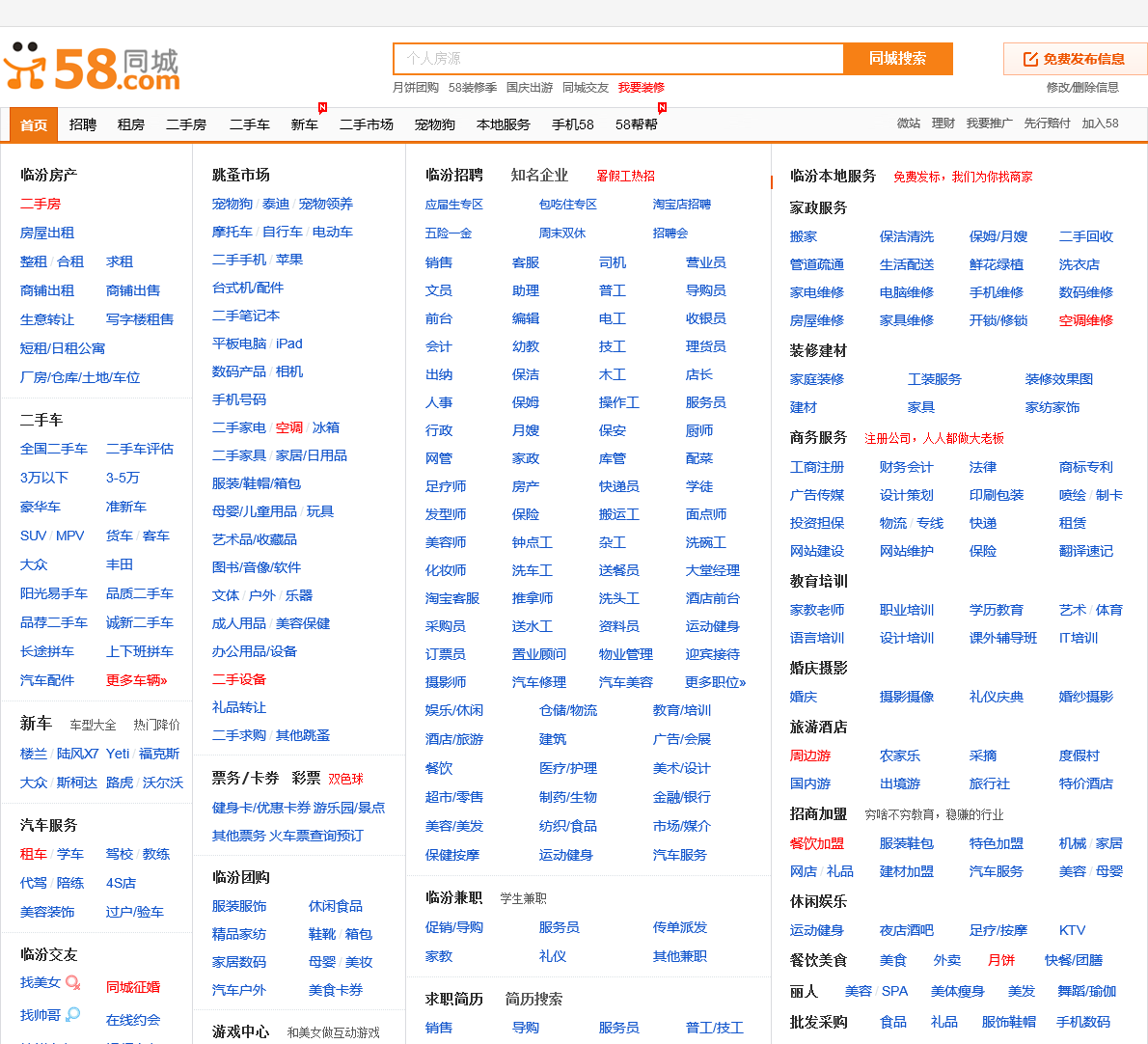Open the 招聘 navigation tab
Image resolution: width=1148 pixels, height=1044 pixels.
pos(83,124)
